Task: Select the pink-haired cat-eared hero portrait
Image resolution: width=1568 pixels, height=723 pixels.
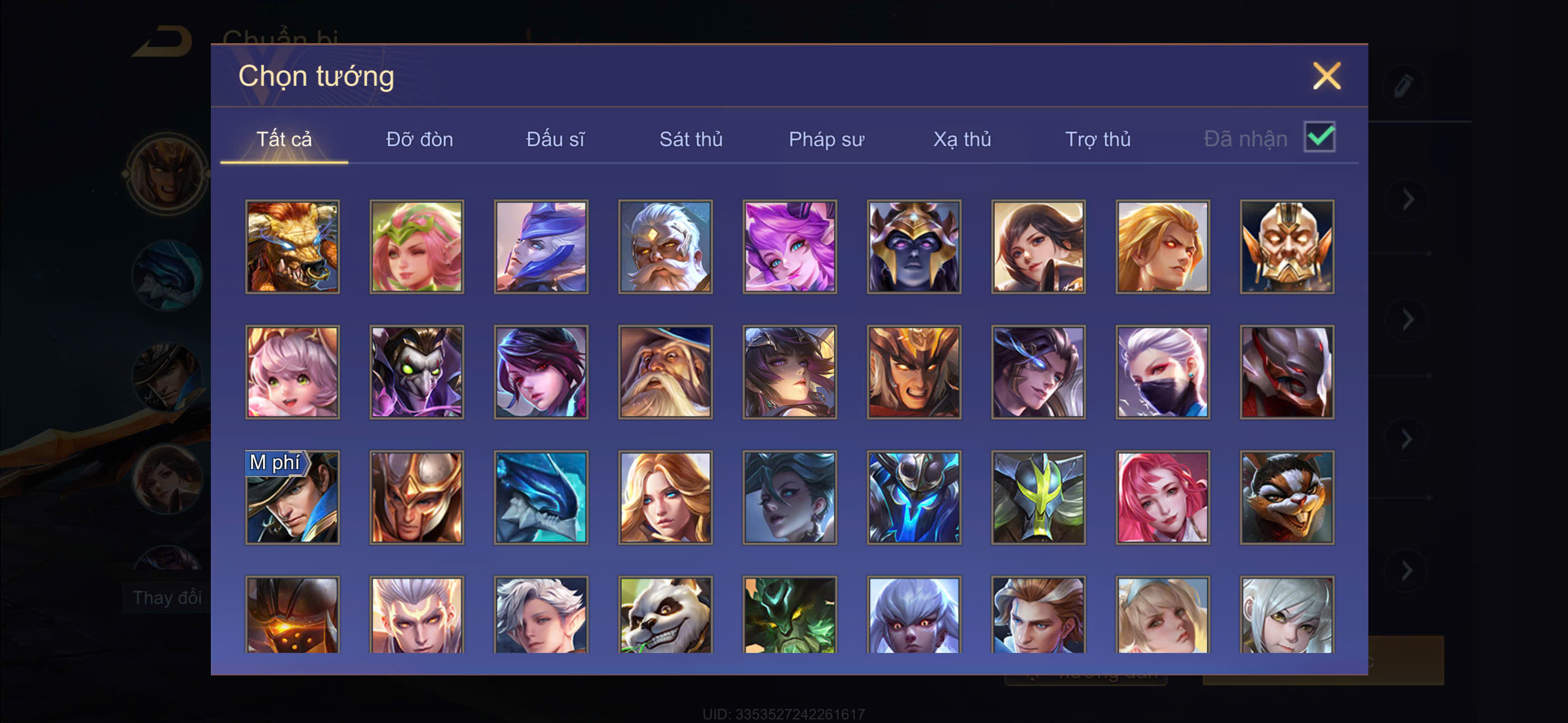Action: pyautogui.click(x=292, y=372)
